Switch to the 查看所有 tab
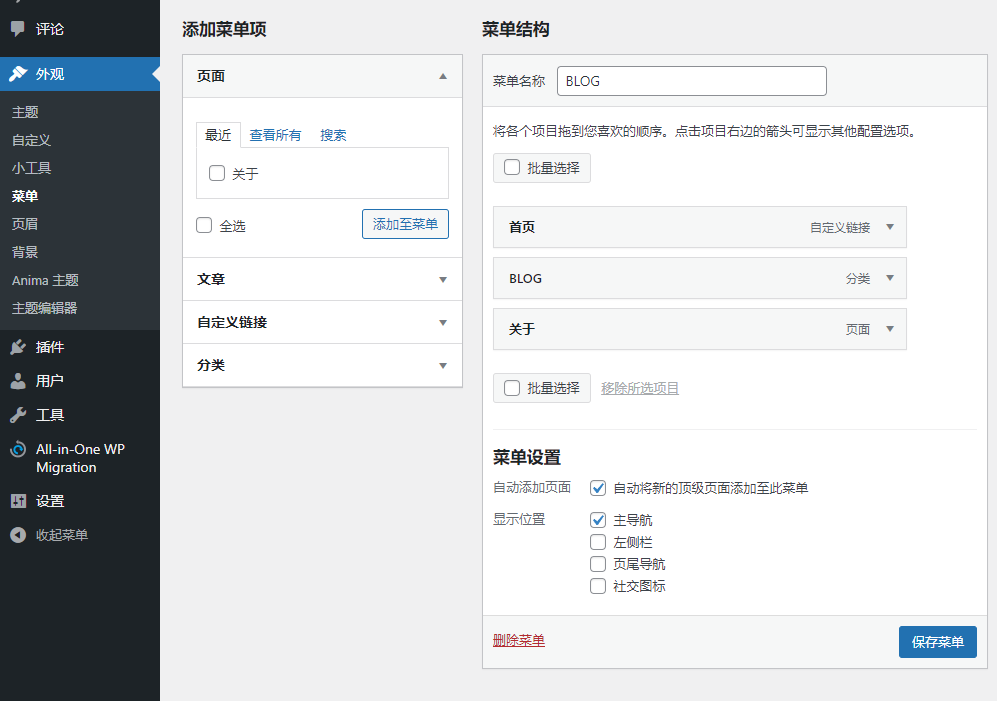The height and width of the screenshot is (701, 997). point(275,135)
